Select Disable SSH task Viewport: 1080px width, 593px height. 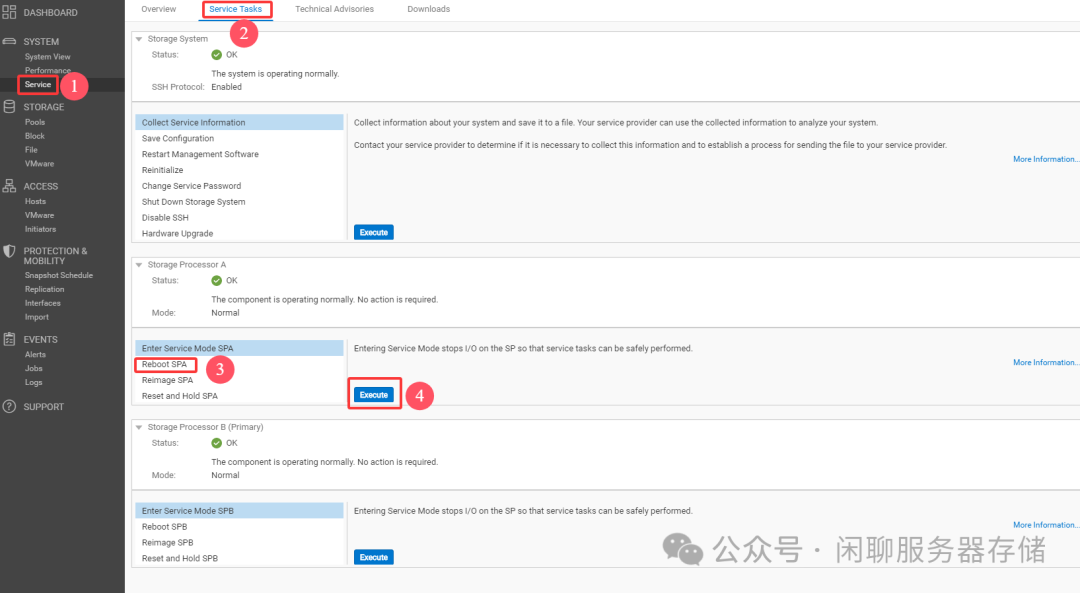click(x=239, y=218)
